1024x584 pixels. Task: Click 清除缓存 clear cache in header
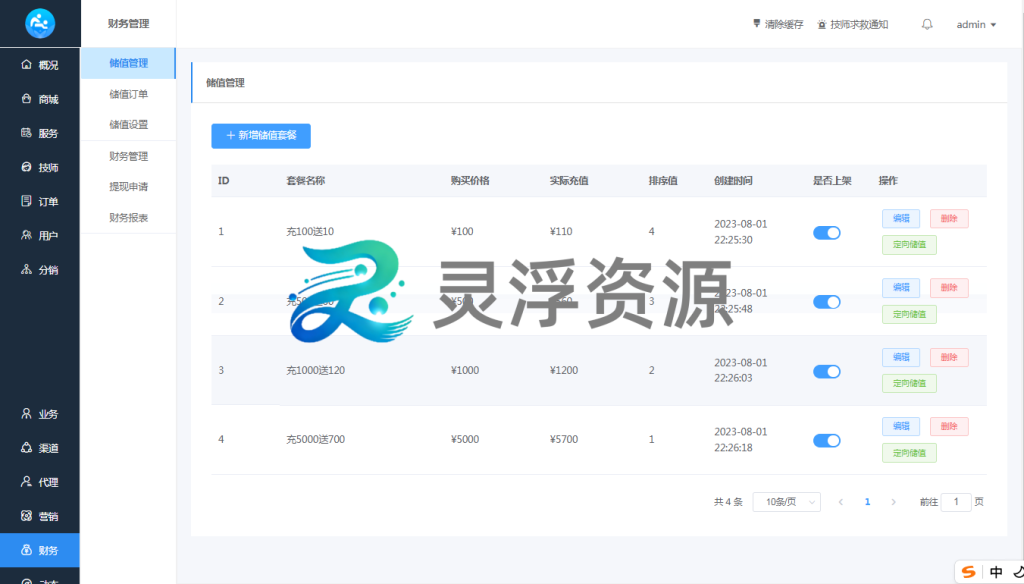pyautogui.click(x=778, y=24)
